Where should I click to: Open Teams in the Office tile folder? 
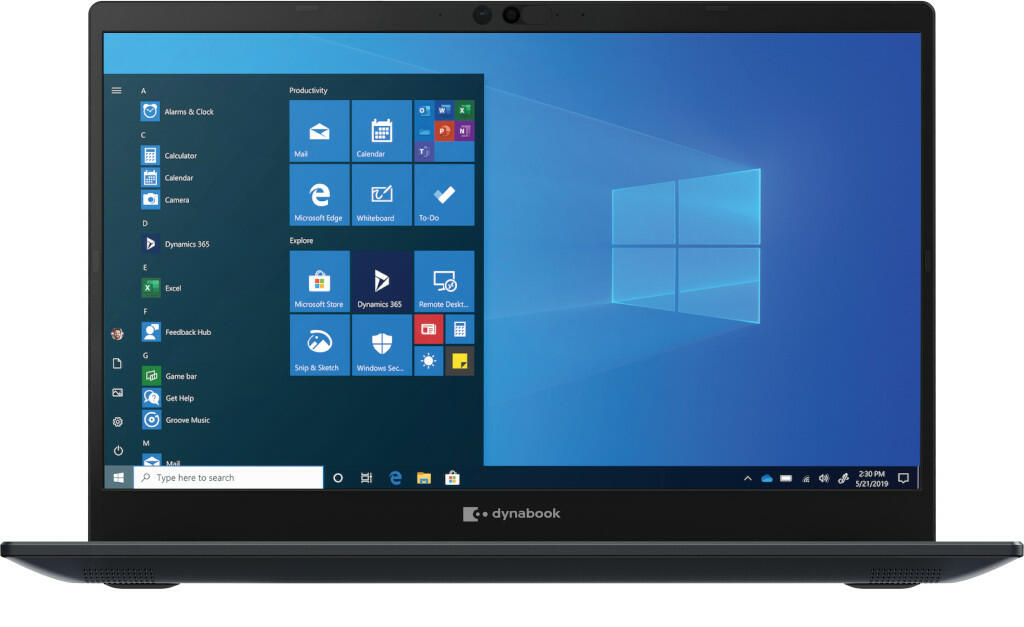[x=424, y=152]
